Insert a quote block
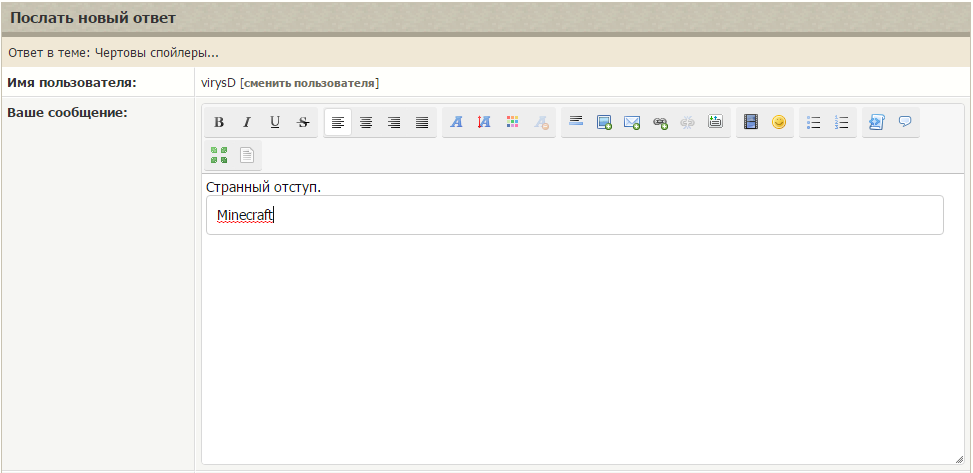 (905, 122)
